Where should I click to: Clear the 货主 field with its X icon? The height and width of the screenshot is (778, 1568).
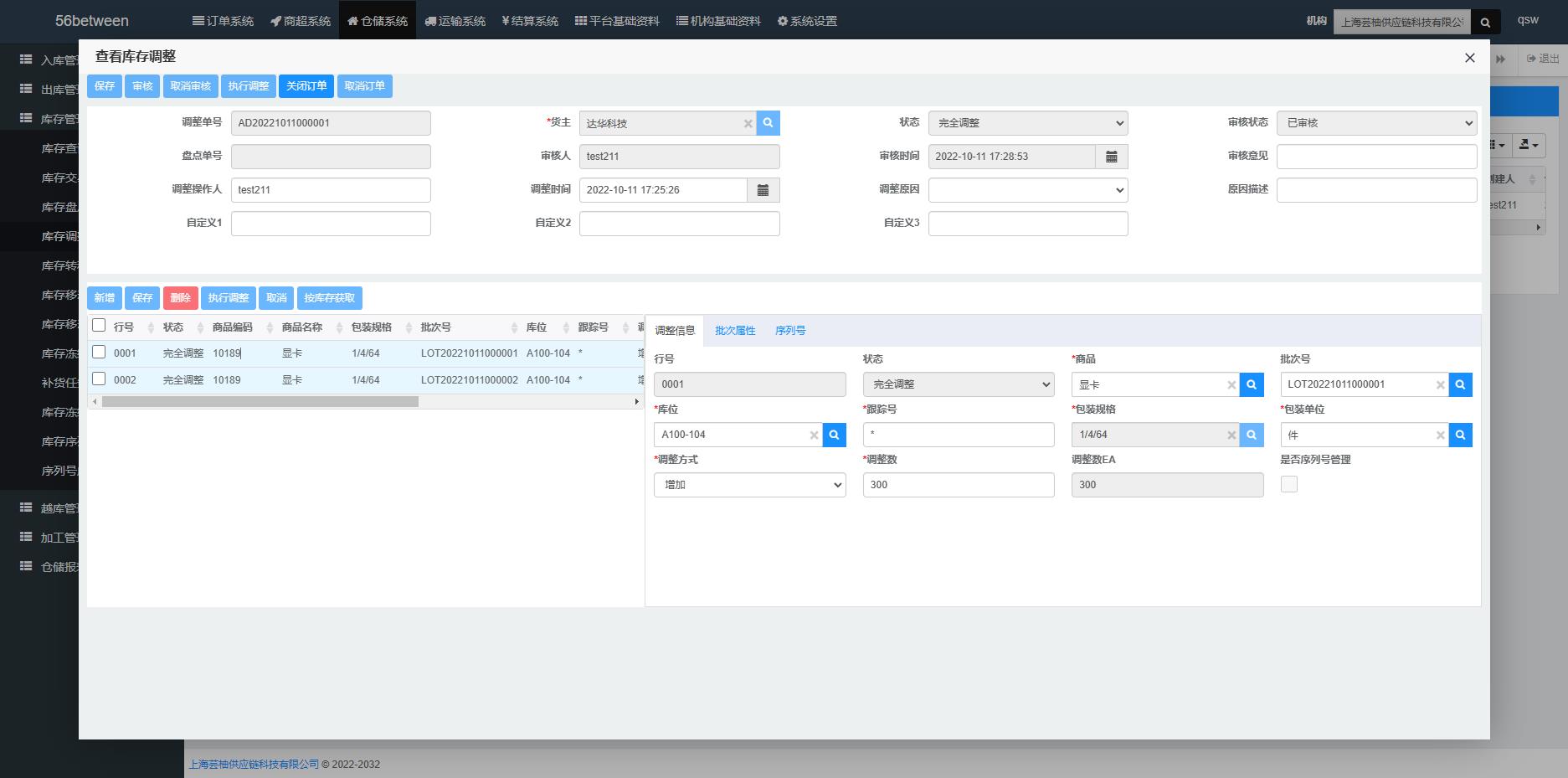pos(748,124)
